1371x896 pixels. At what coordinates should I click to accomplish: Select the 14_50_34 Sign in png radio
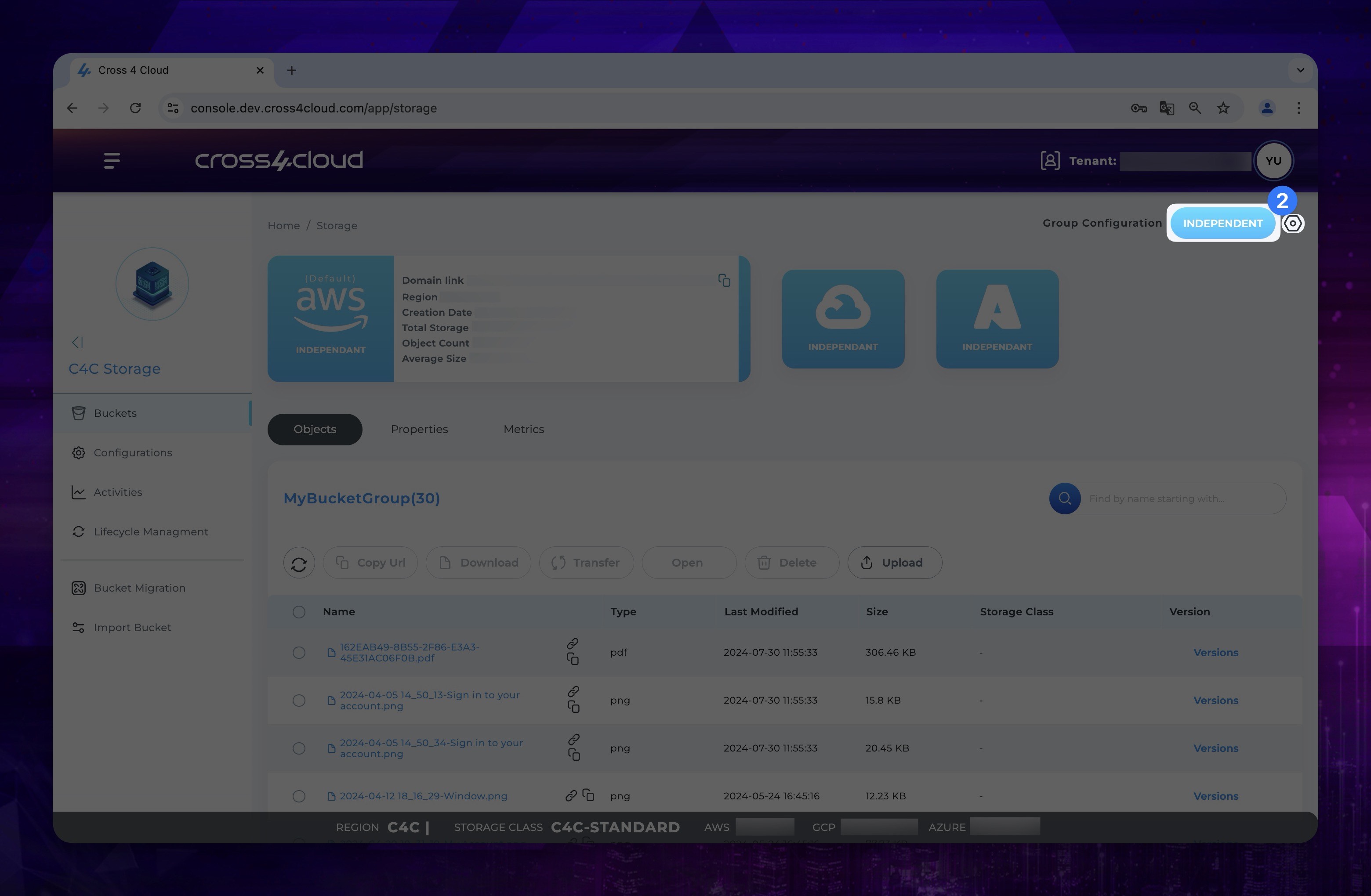coord(298,748)
